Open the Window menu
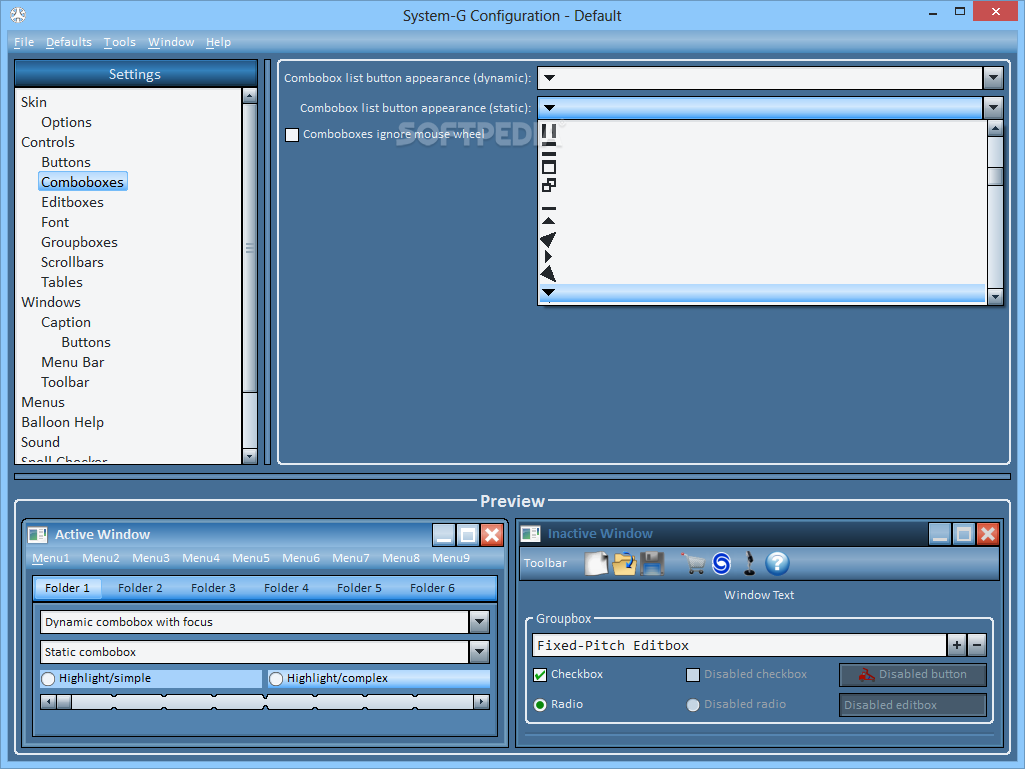Viewport: 1025px width, 769px height. (x=171, y=42)
